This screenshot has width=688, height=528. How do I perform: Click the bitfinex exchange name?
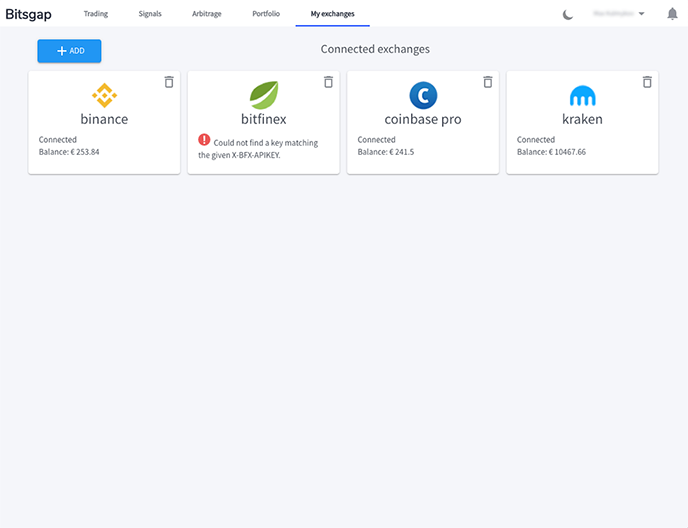tap(264, 119)
